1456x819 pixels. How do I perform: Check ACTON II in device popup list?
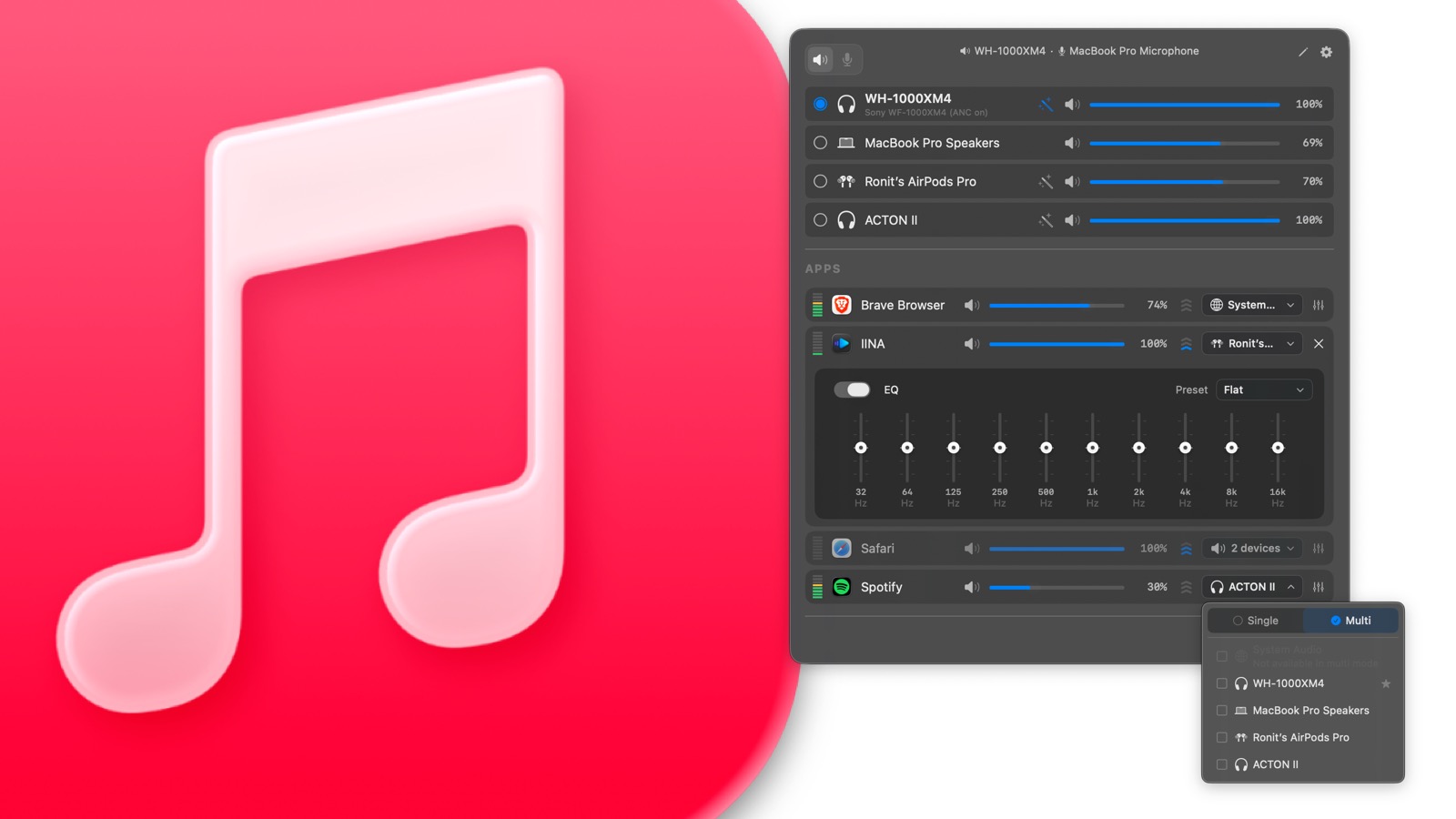click(1222, 765)
